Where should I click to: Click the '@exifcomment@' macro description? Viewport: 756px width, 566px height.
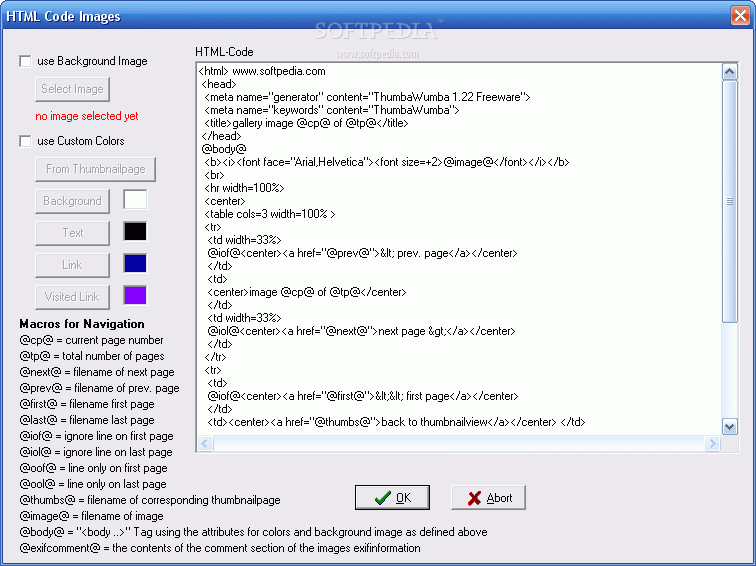tap(220, 548)
